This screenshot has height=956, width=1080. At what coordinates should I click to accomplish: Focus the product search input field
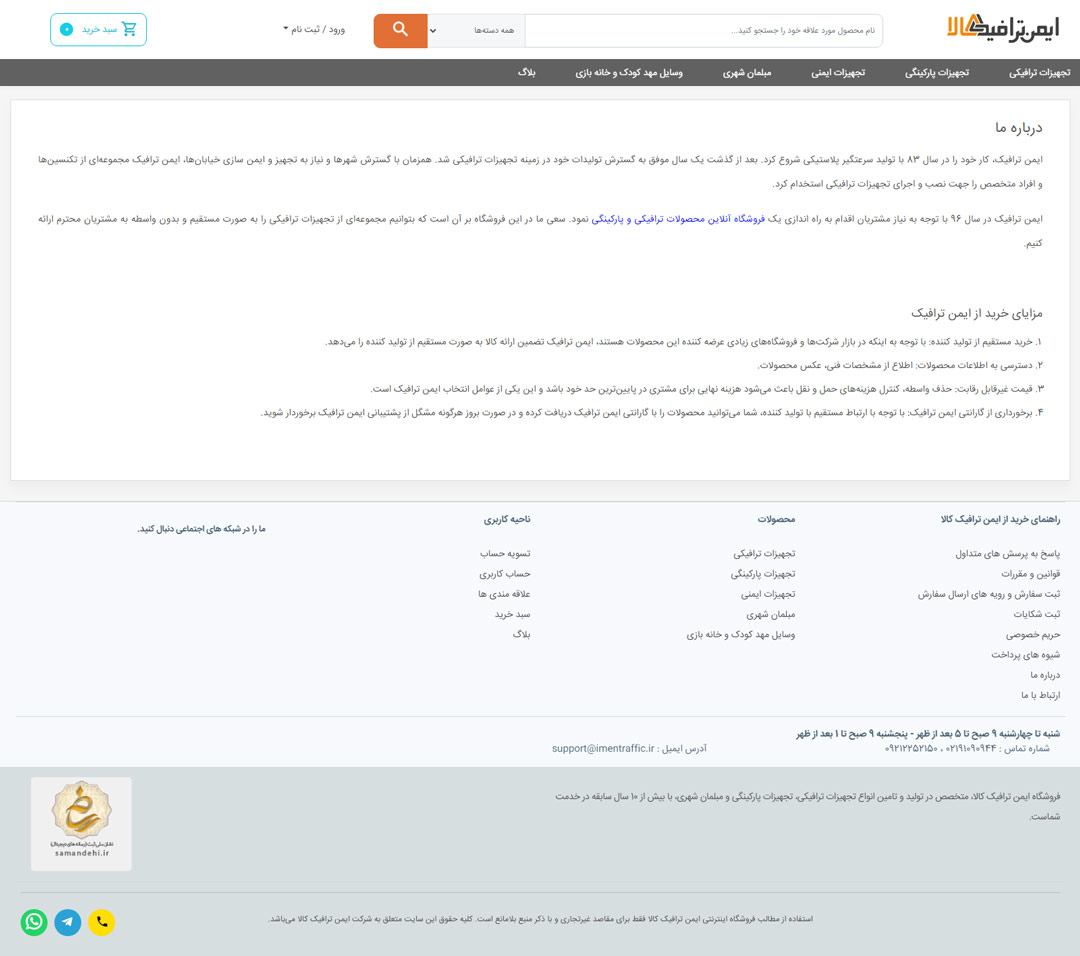coord(703,30)
